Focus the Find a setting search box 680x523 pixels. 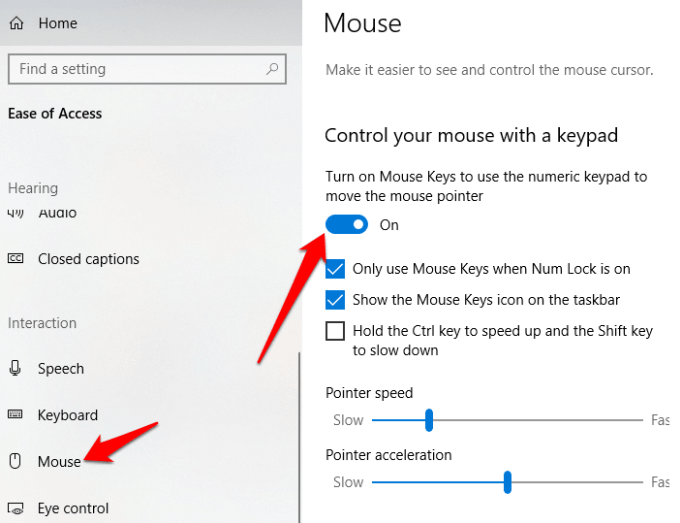135,69
